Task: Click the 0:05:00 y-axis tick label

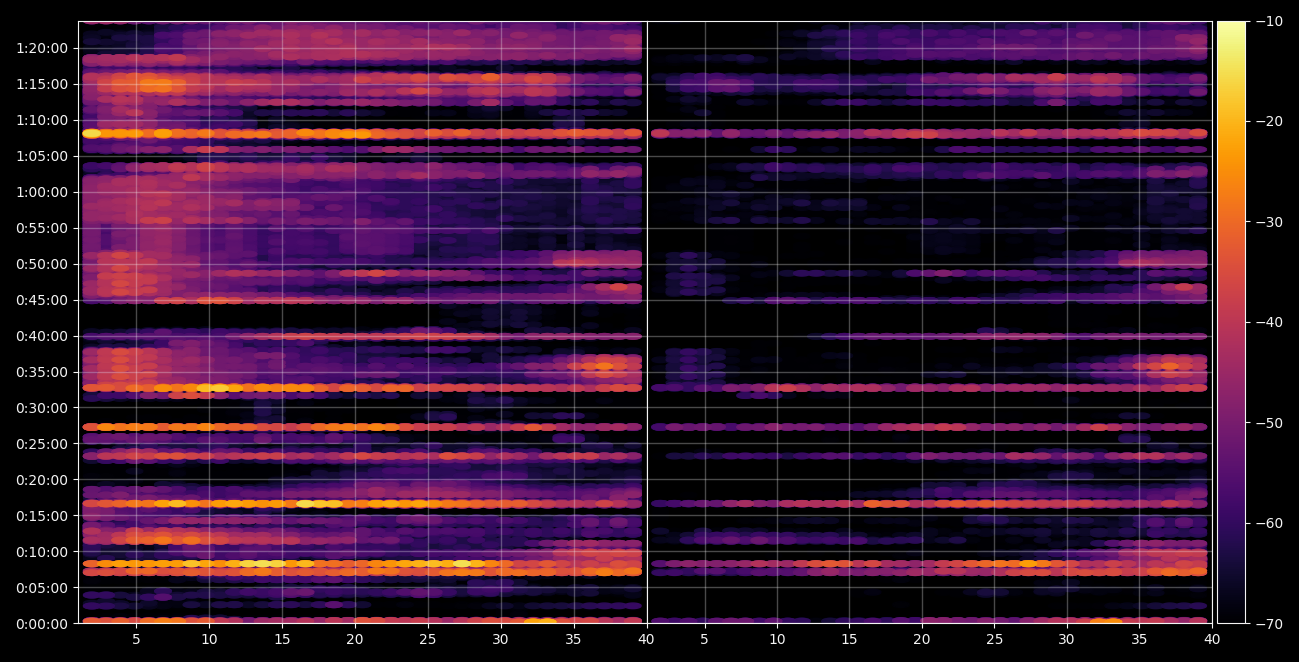Action: [42, 588]
